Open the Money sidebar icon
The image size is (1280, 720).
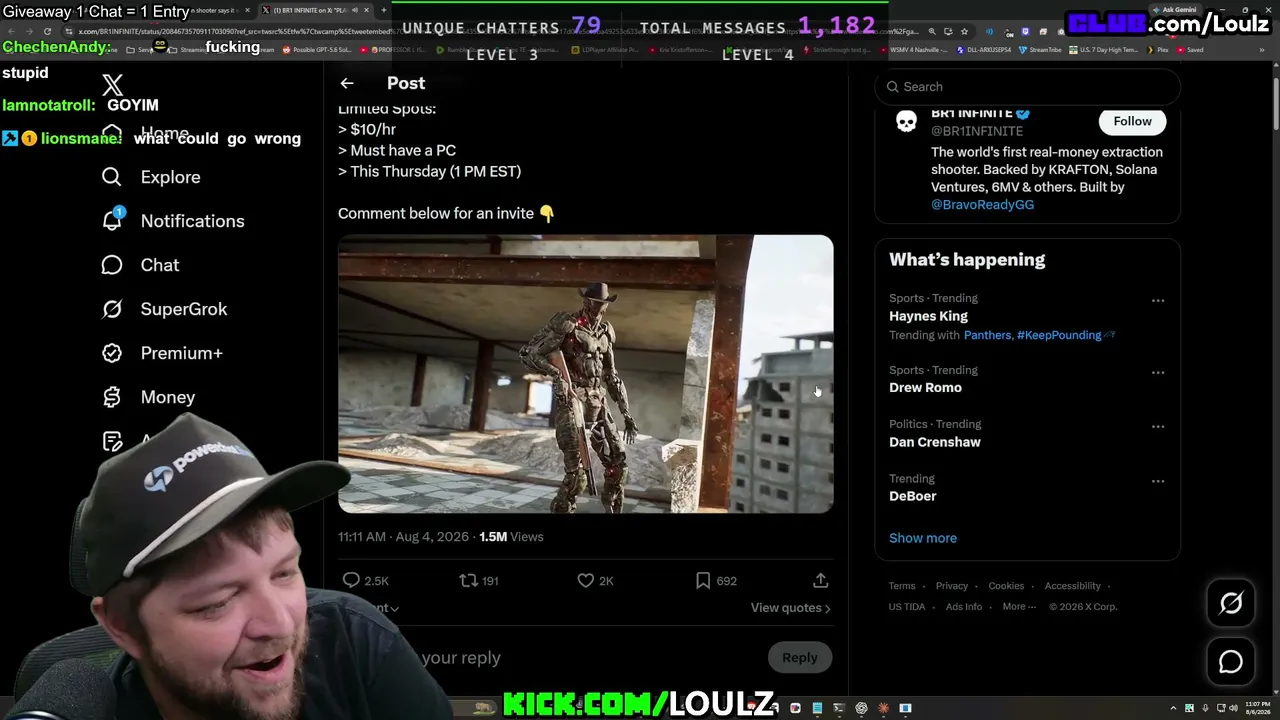(112, 397)
